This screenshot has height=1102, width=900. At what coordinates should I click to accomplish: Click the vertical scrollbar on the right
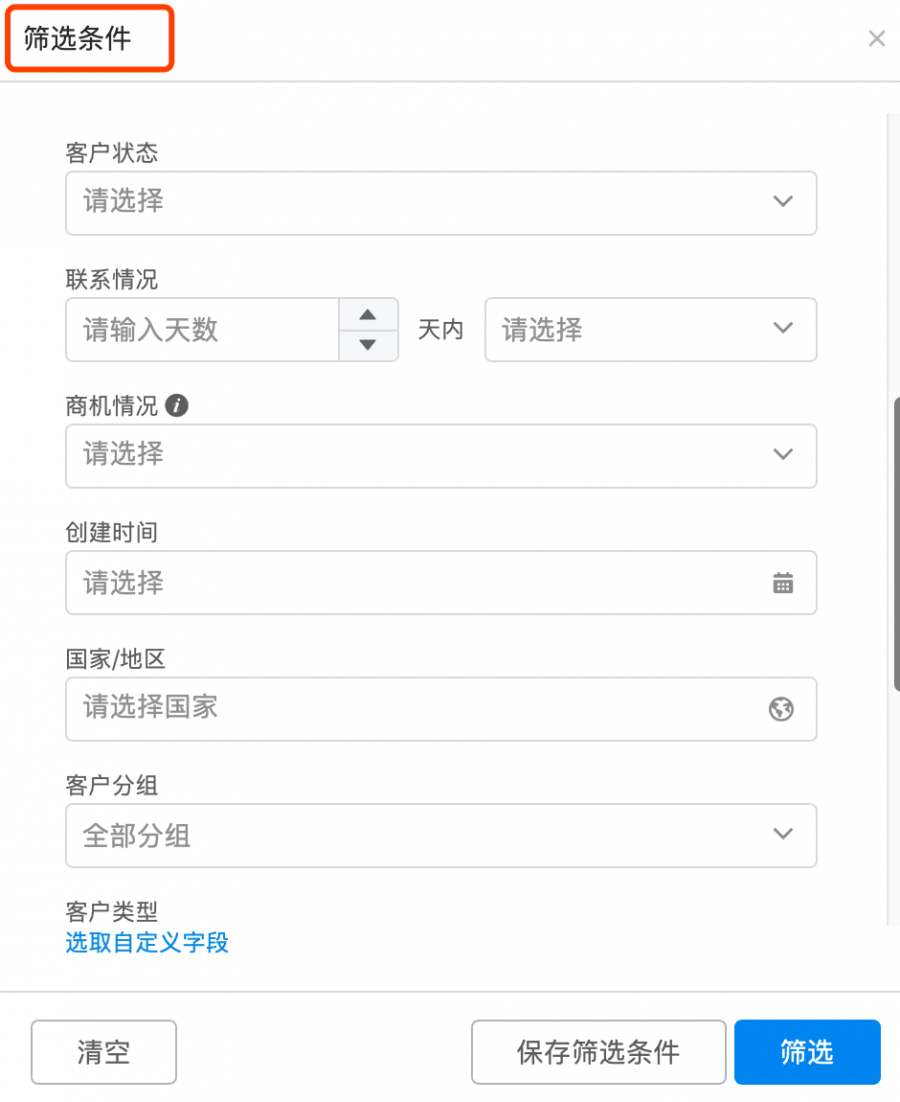point(896,545)
